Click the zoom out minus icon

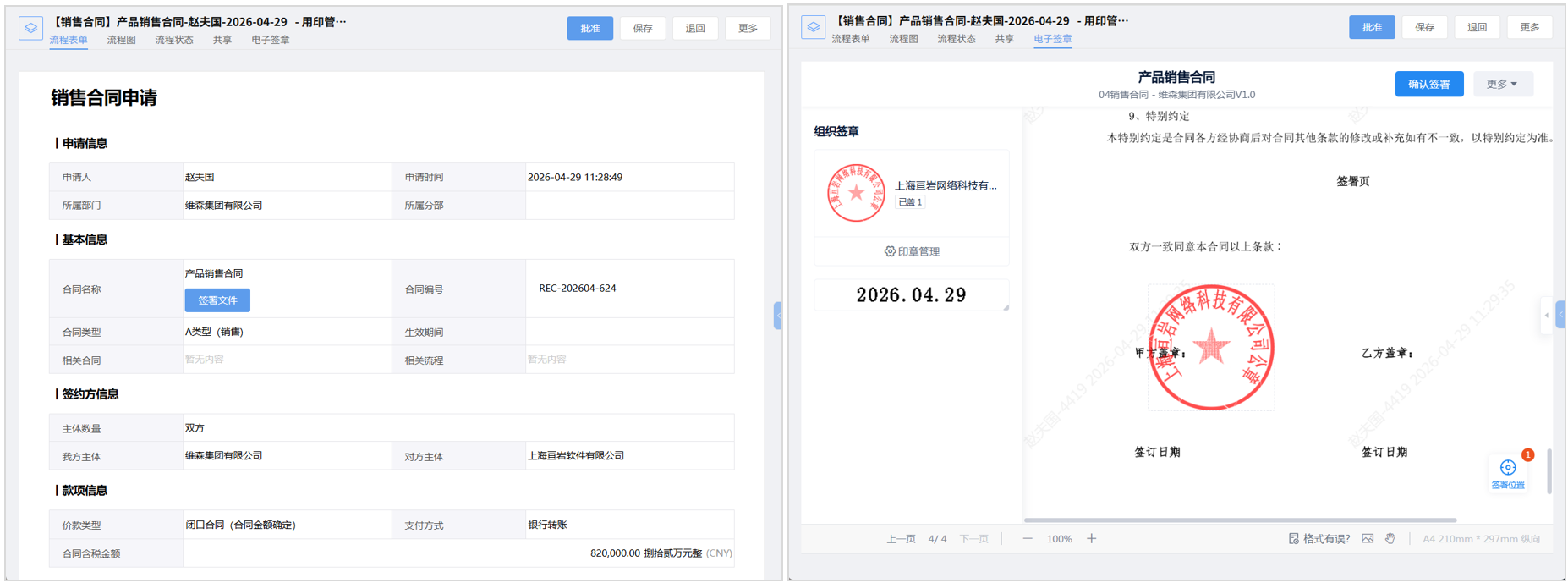(1028, 539)
